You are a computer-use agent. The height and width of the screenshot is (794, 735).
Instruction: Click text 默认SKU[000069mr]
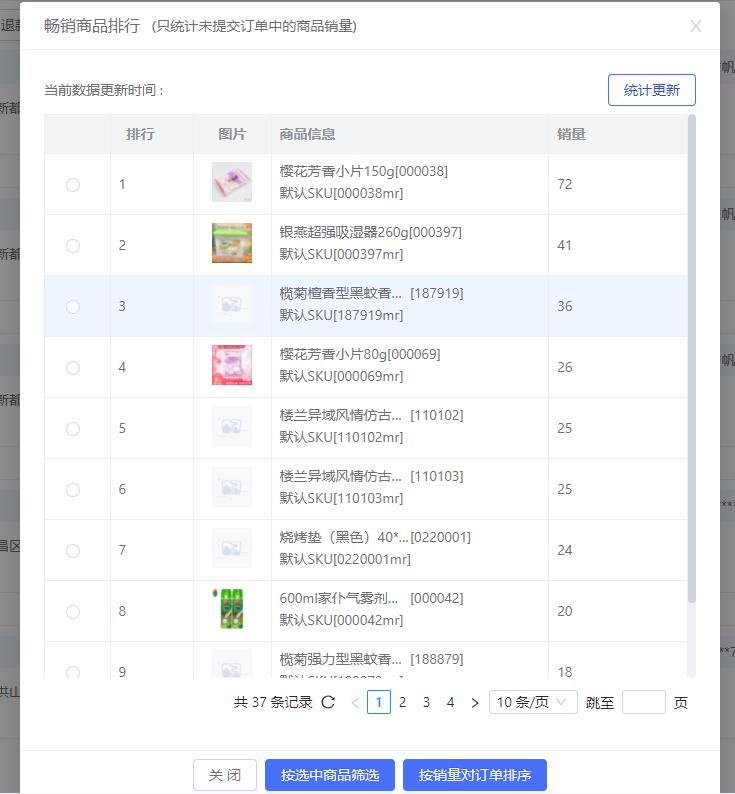pyautogui.click(x=341, y=376)
